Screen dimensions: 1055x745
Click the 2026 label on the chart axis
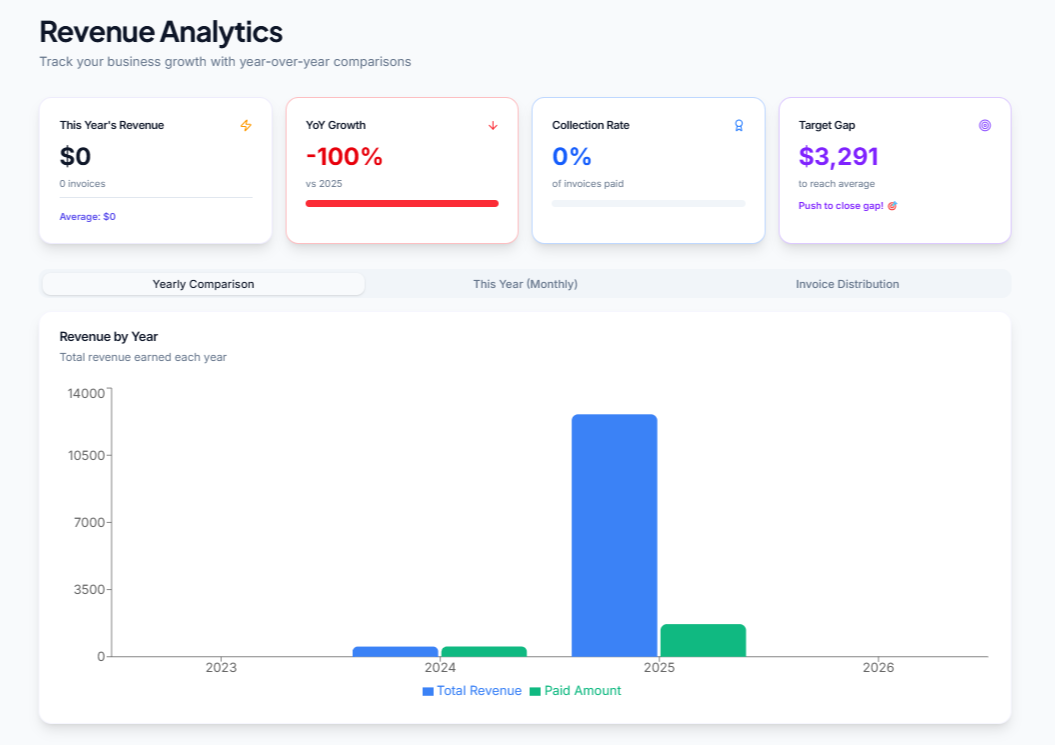point(880,667)
